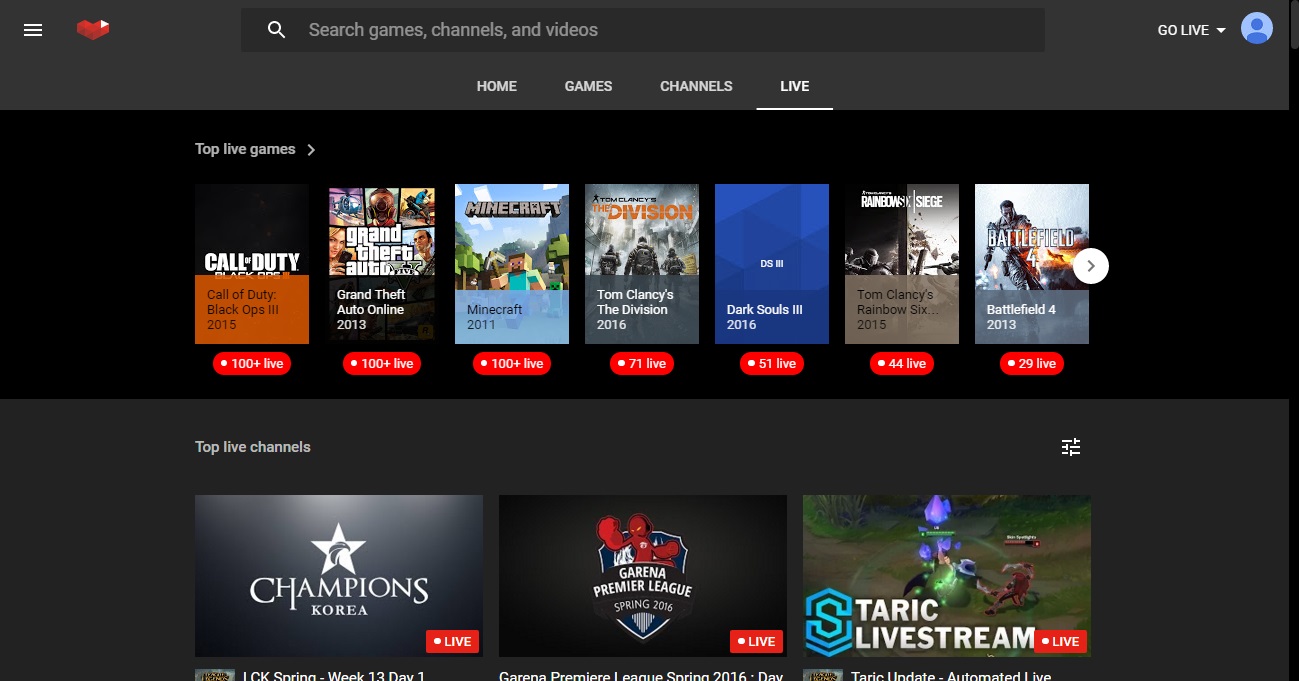Click the 71 live badge

click(642, 364)
